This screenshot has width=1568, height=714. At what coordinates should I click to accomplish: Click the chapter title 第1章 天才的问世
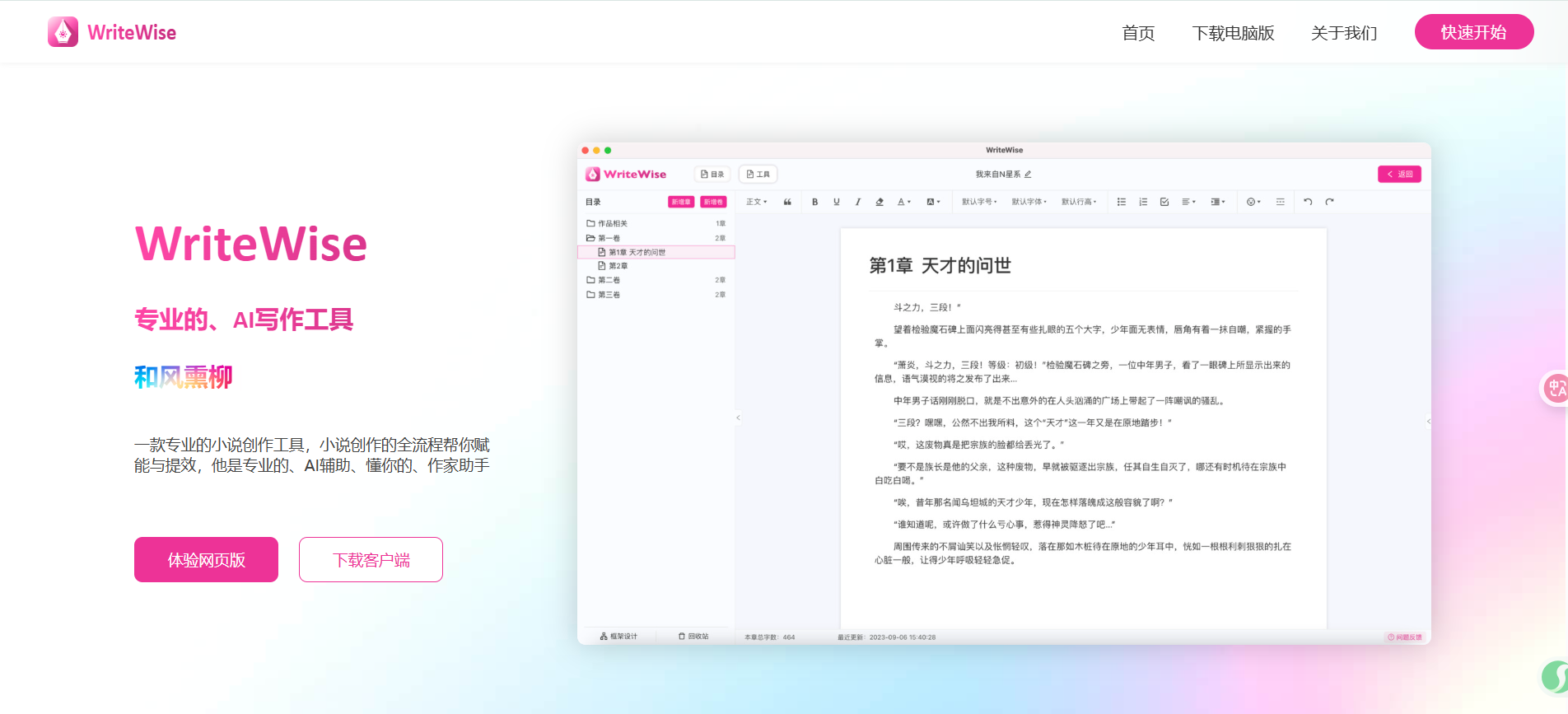[x=940, y=265]
